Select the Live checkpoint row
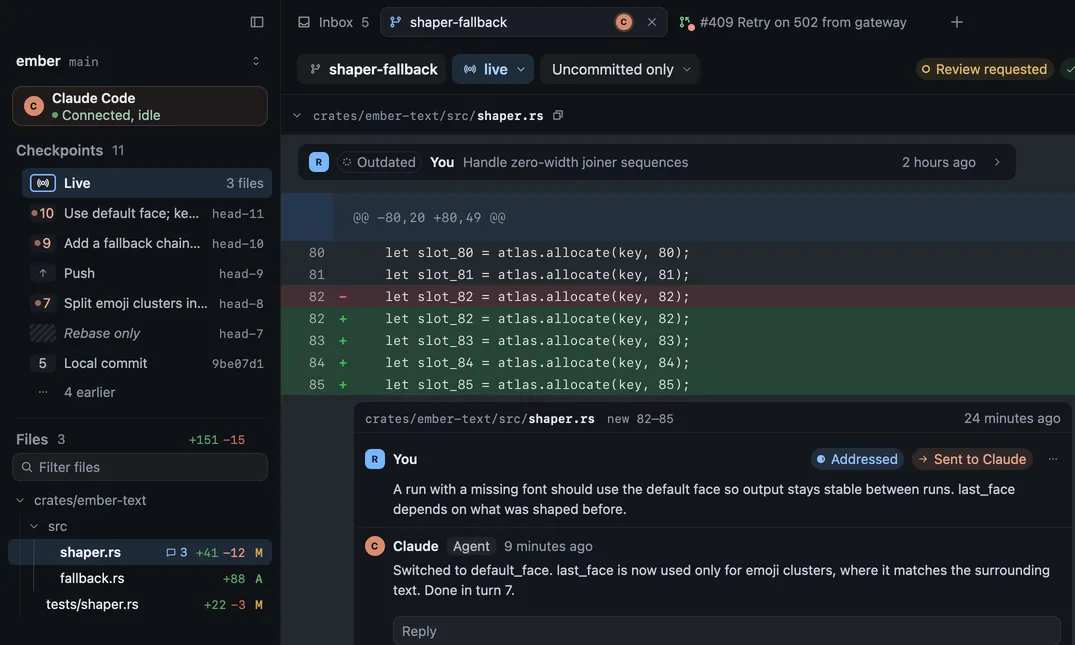 pos(147,183)
